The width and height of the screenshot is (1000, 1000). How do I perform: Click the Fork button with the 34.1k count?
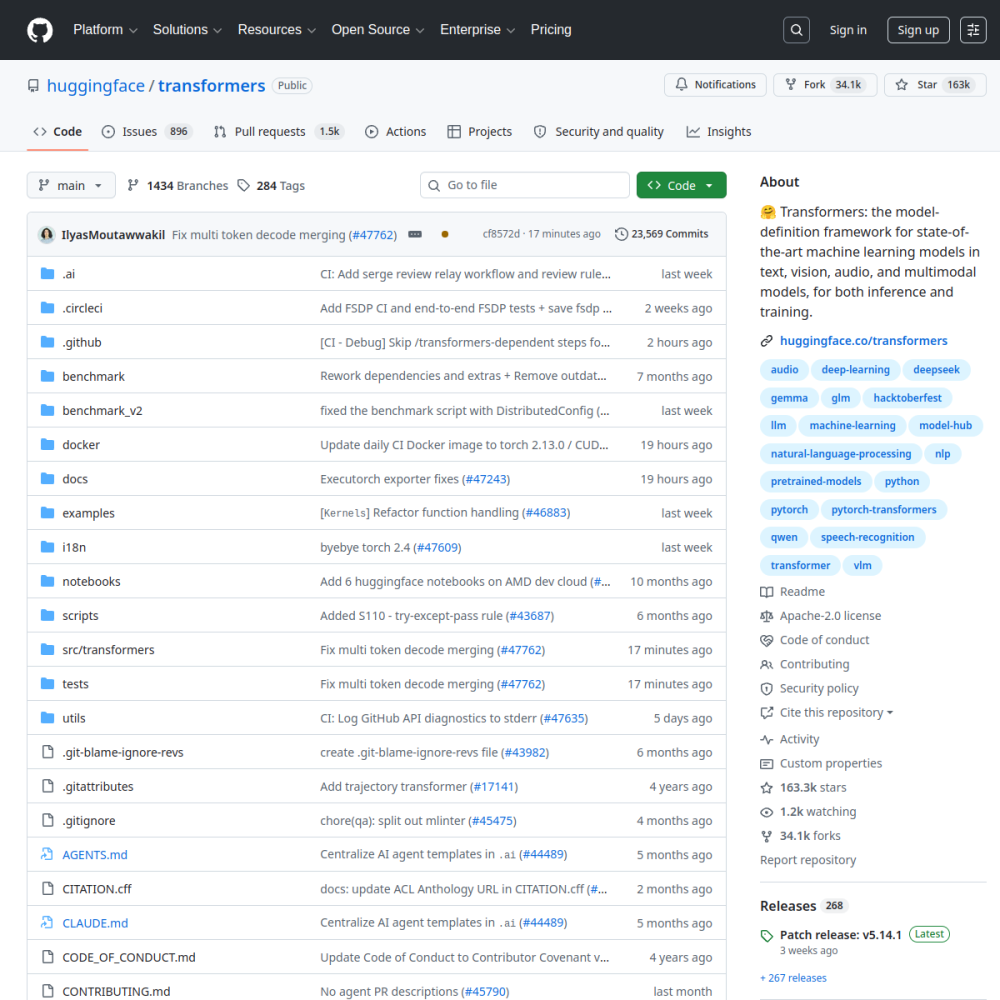point(825,85)
